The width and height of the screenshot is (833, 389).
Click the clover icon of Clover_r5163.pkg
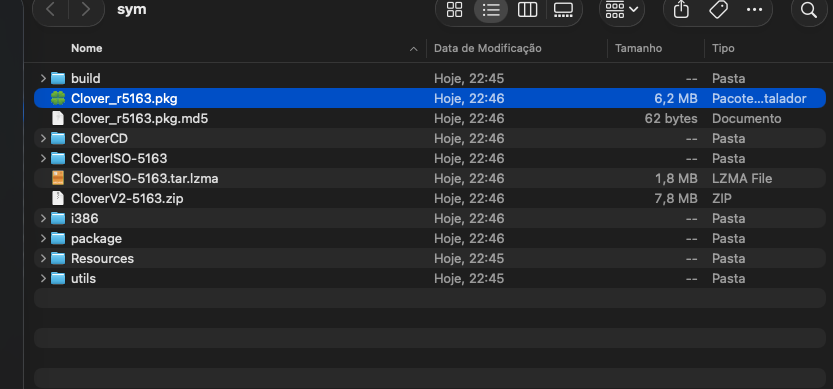[58, 98]
